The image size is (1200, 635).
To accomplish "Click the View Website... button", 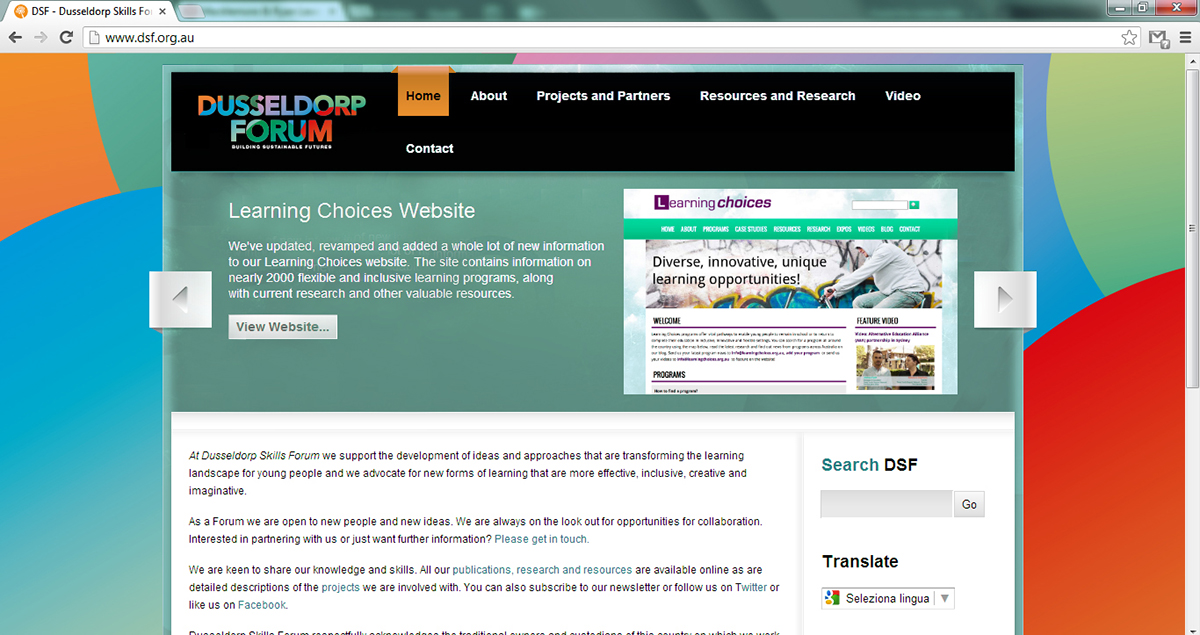I will (x=283, y=327).
